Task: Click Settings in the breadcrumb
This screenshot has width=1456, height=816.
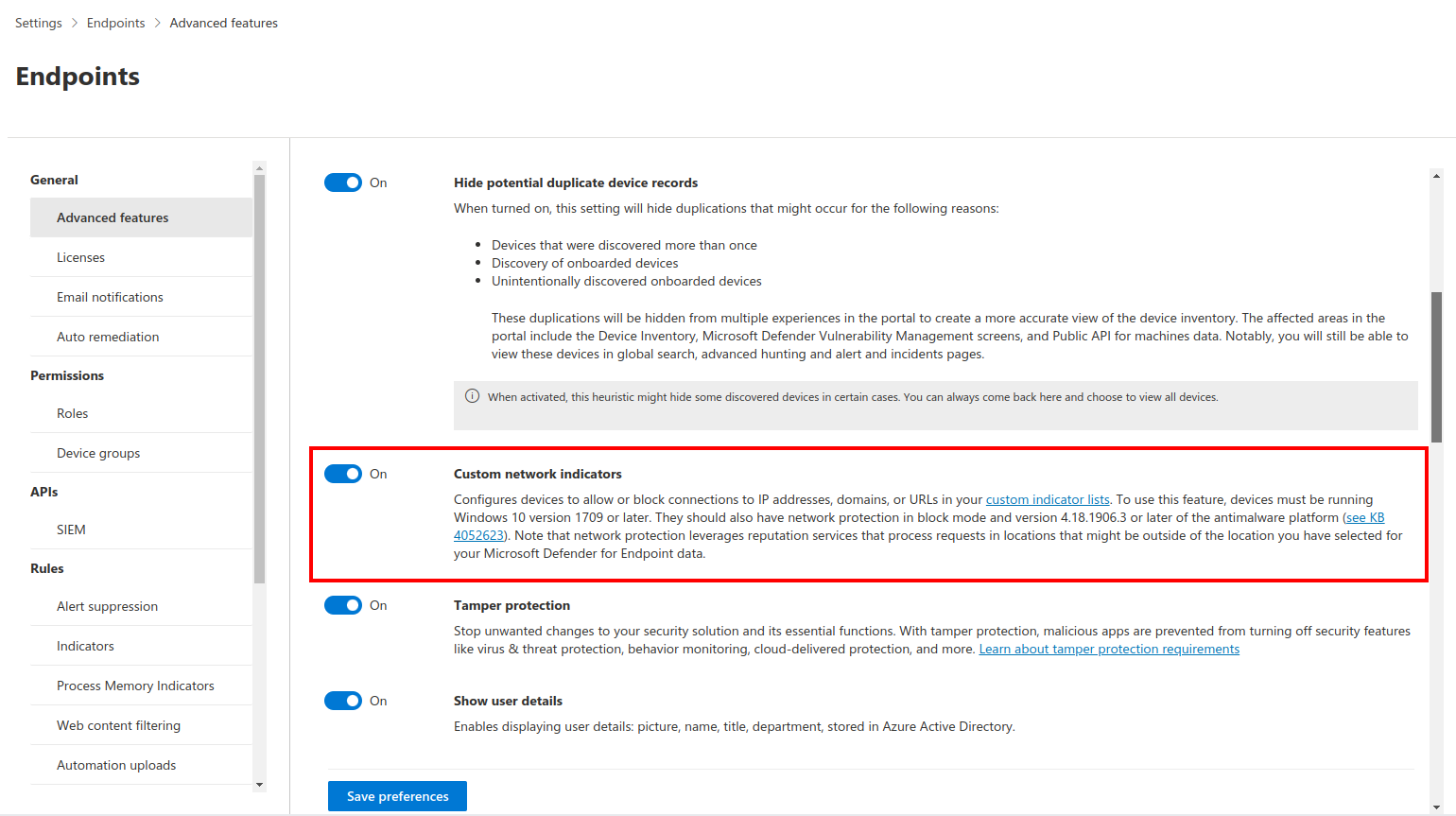Action: 39,23
